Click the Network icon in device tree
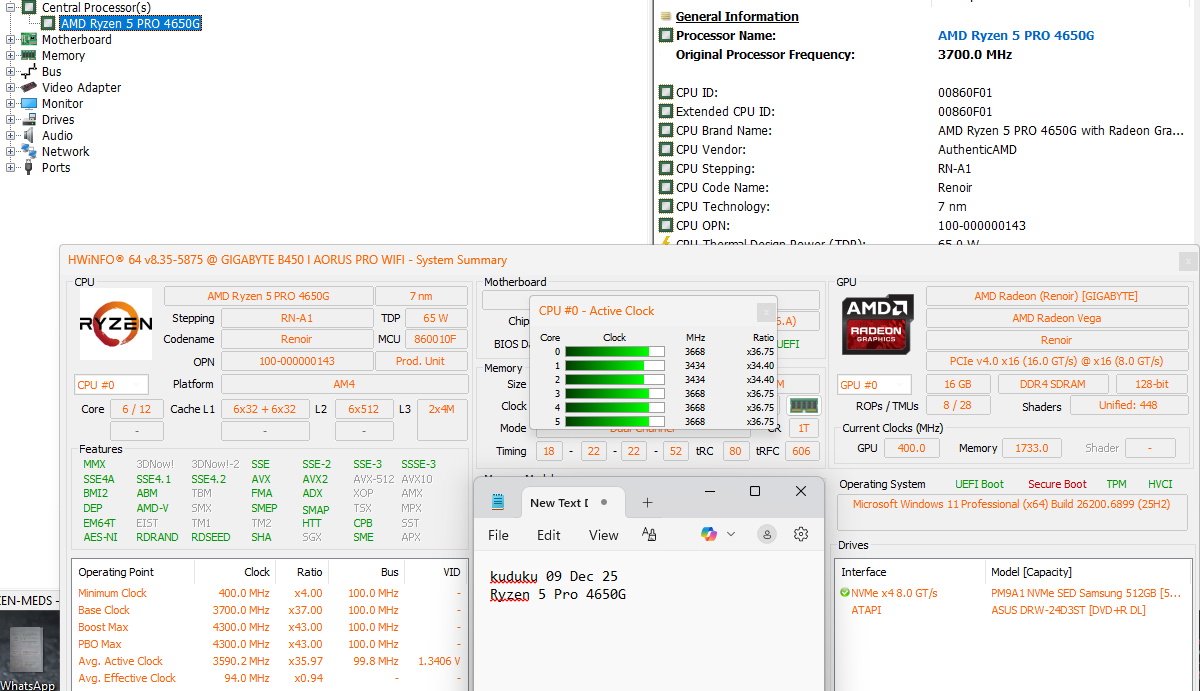The image size is (1200, 691). pos(29,152)
